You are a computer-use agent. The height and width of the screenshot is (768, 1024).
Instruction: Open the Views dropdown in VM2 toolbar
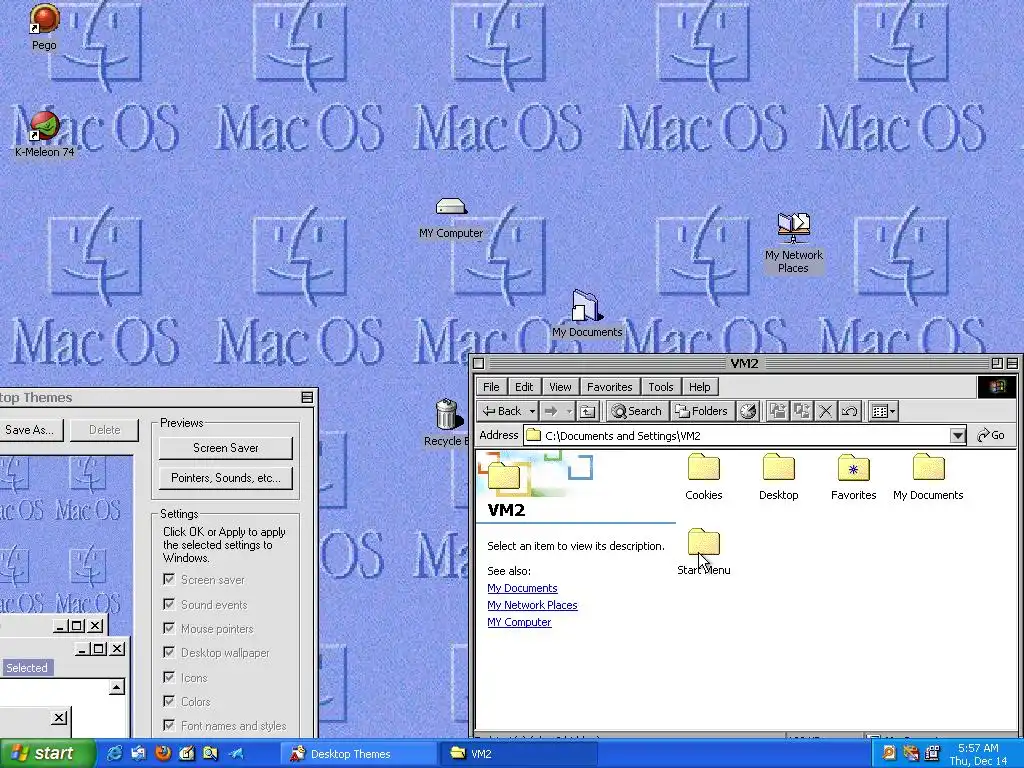pyautogui.click(x=884, y=411)
